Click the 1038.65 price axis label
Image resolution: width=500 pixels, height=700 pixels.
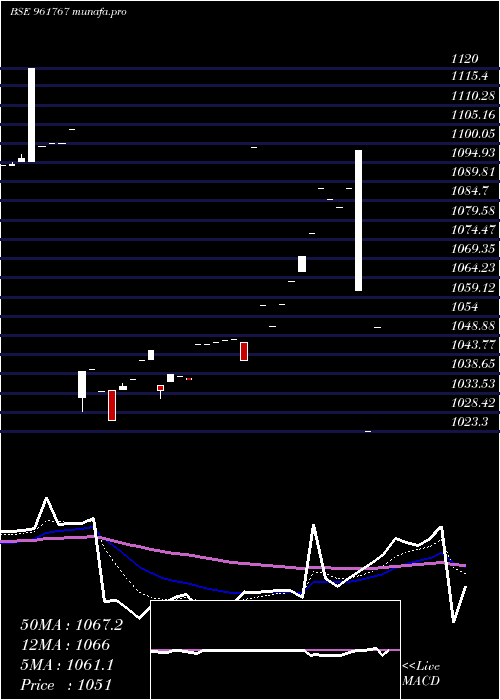click(473, 364)
